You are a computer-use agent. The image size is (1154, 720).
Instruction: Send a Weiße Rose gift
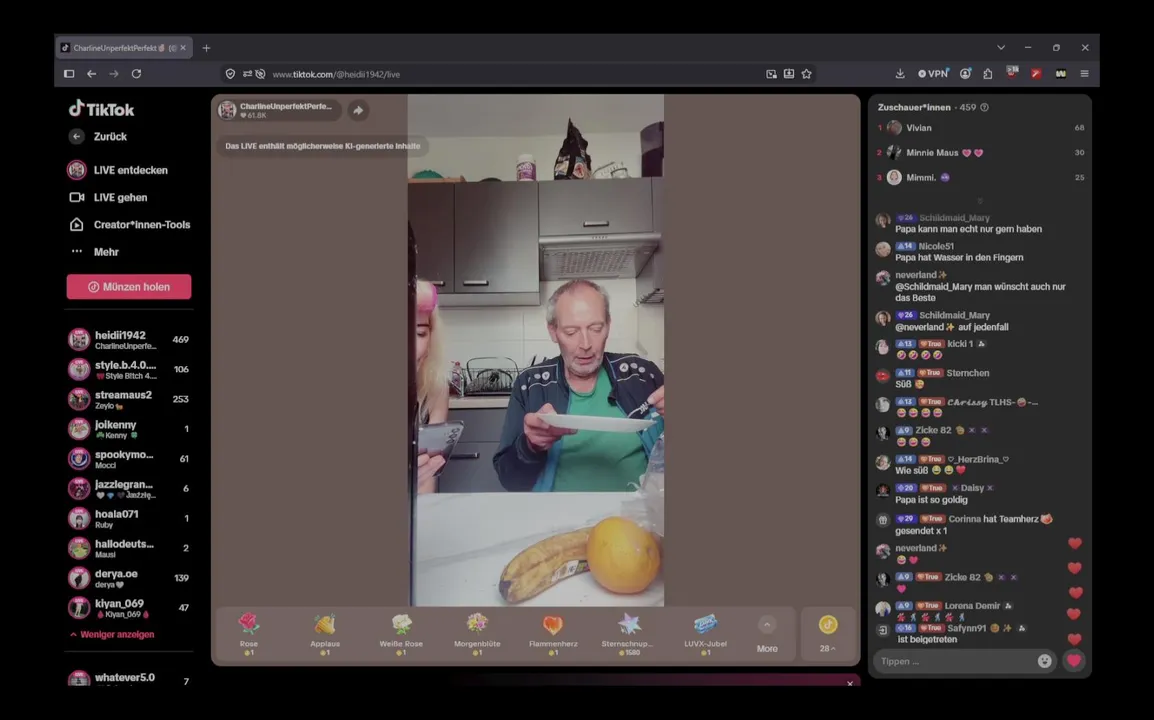coord(401,634)
